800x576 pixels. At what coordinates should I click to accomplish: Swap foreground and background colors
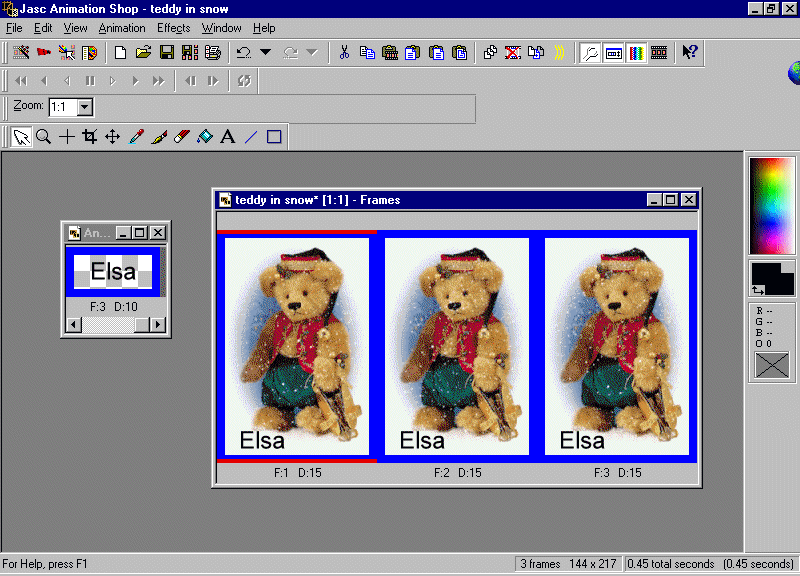point(758,289)
